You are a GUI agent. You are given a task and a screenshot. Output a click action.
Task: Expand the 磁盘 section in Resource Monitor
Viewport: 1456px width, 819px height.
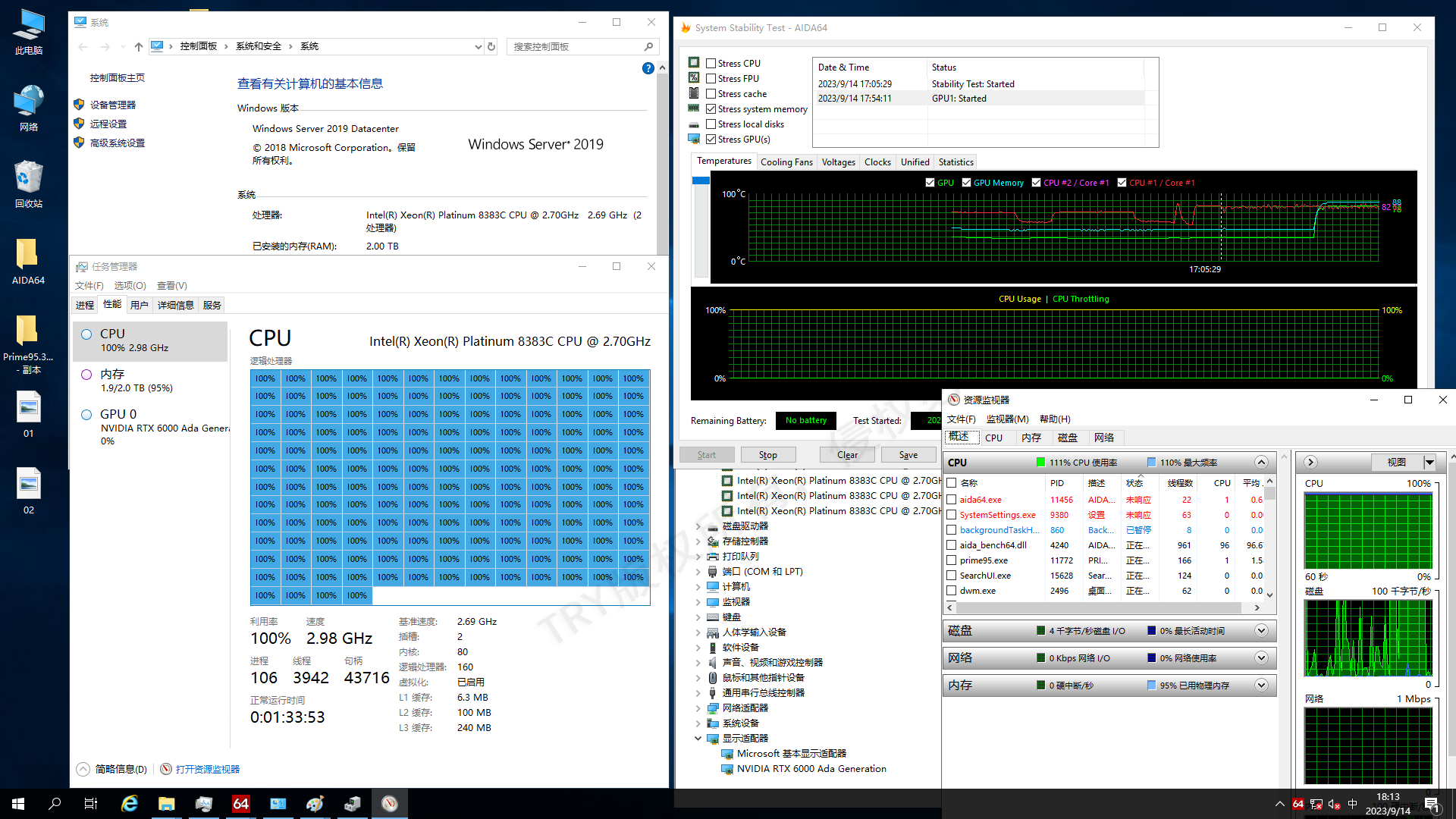coord(1261,631)
